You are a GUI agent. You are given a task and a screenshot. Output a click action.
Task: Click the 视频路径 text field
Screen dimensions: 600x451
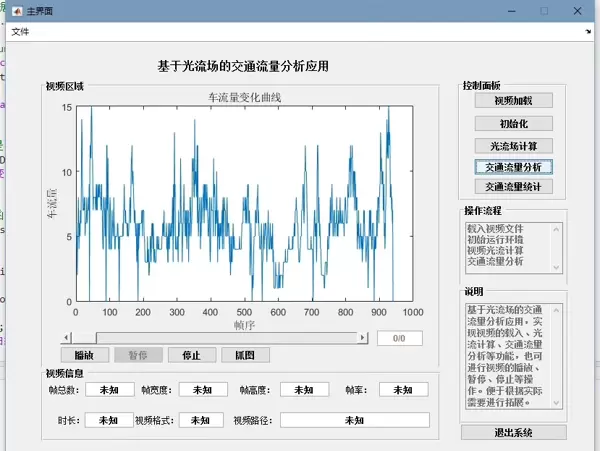click(x=354, y=421)
